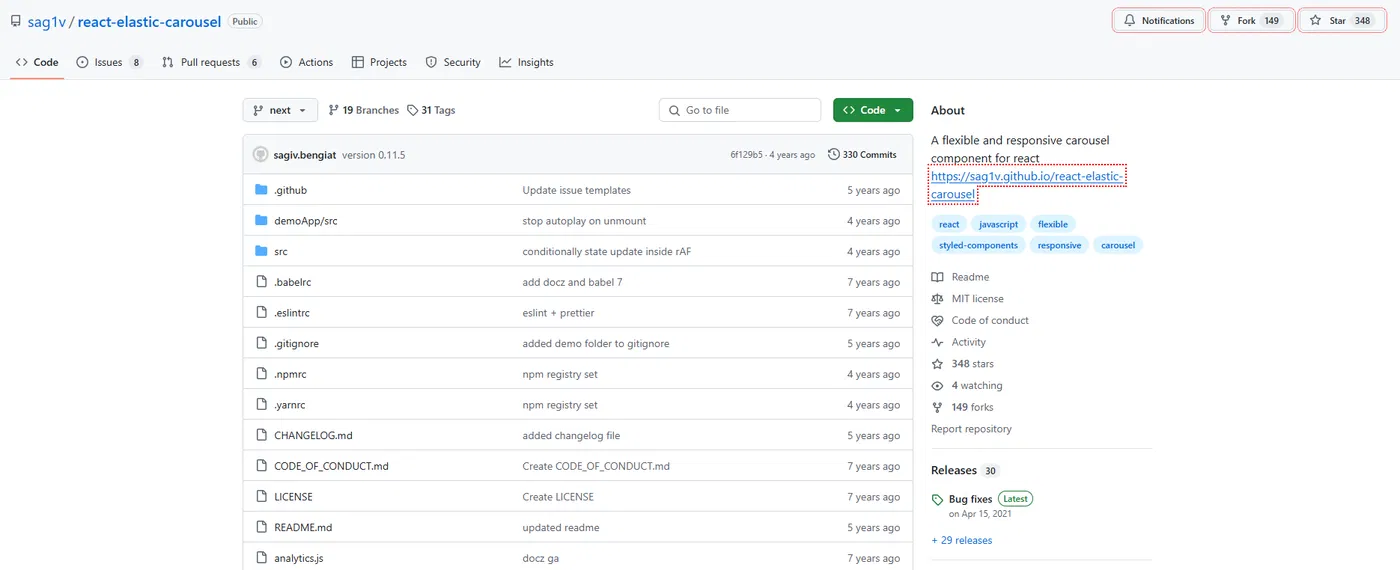This screenshot has height=570, width=1400.
Task: Click the Go to file search field
Action: [x=740, y=110]
